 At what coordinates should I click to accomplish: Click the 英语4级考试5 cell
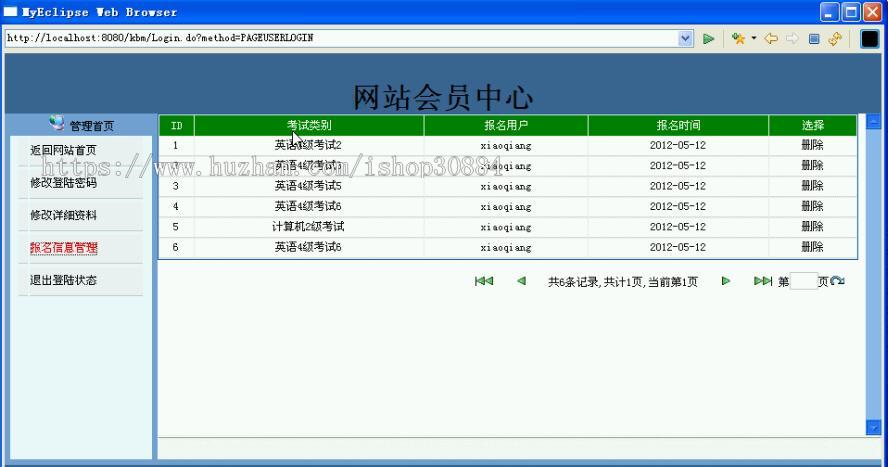pyautogui.click(x=308, y=186)
